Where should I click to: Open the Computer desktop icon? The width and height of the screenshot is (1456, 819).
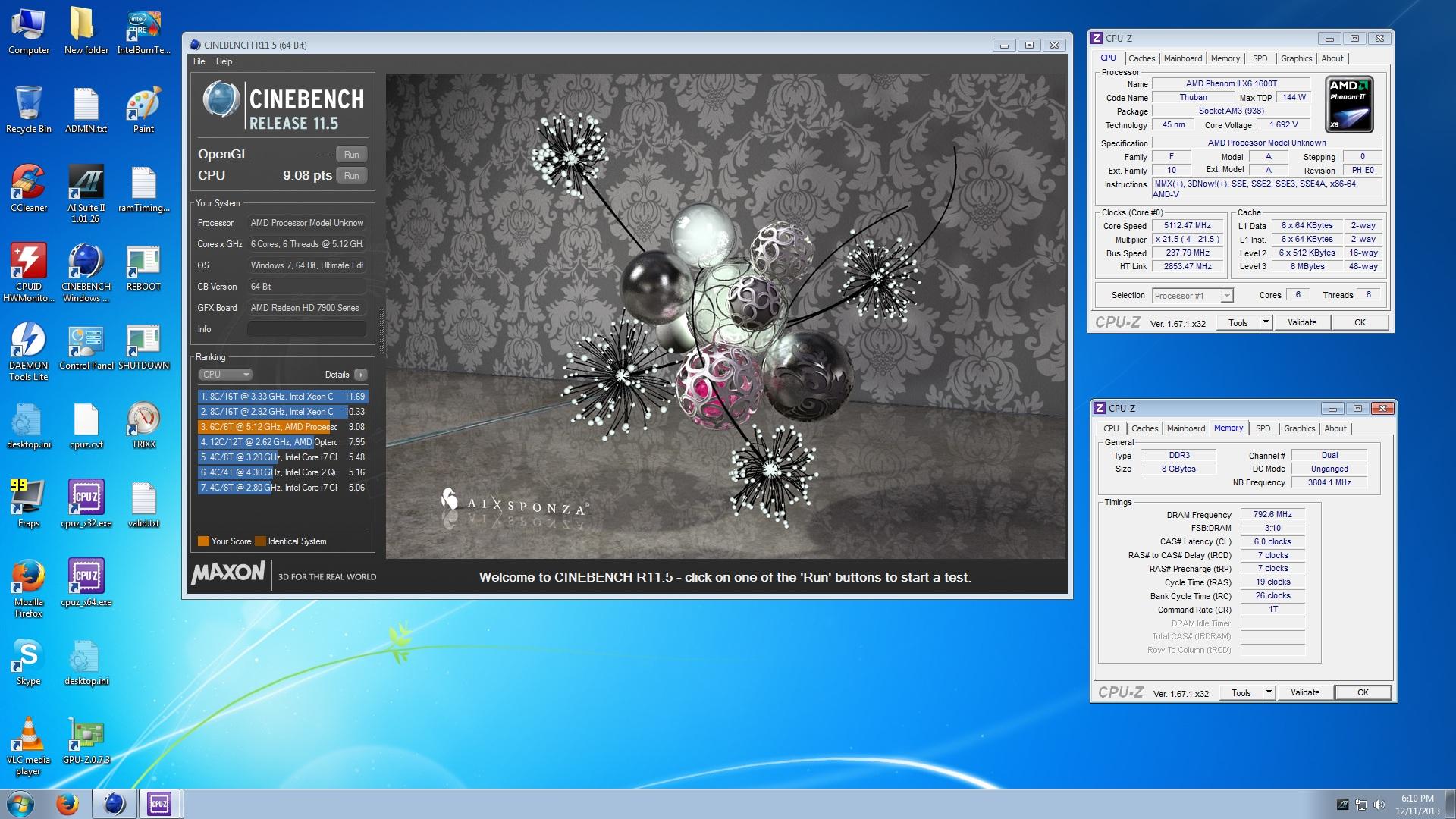click(29, 32)
